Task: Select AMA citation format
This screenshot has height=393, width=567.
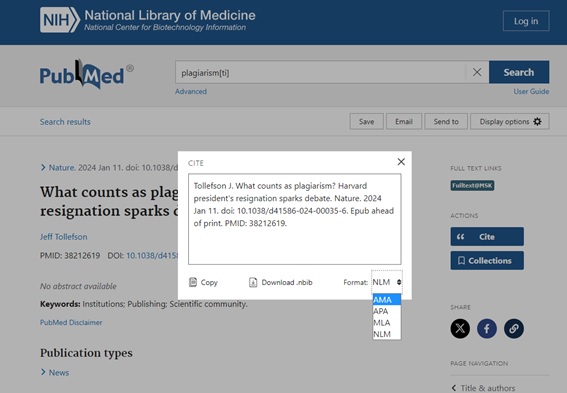Action: tap(387, 299)
